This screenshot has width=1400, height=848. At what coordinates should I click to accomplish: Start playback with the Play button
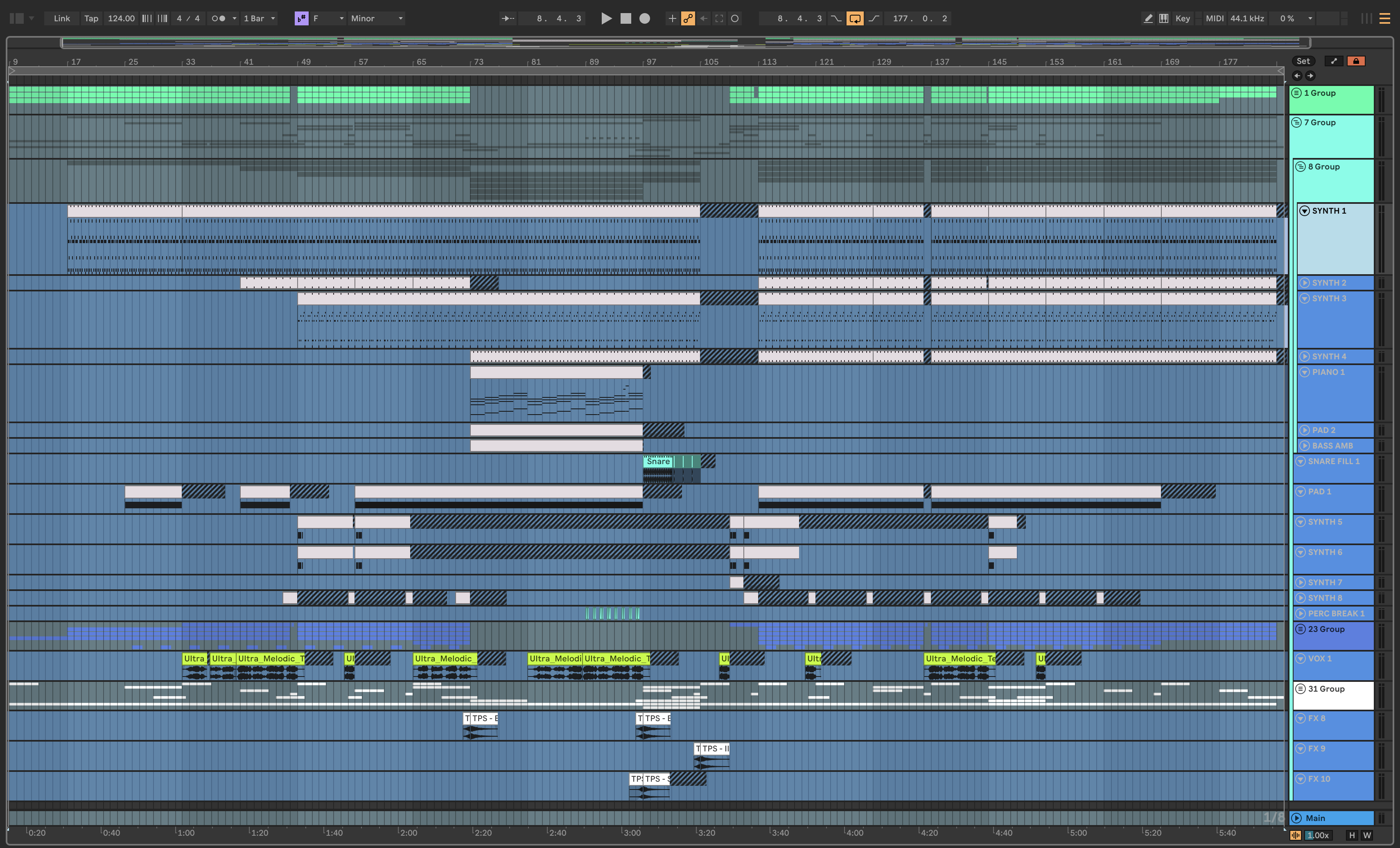[x=606, y=18]
